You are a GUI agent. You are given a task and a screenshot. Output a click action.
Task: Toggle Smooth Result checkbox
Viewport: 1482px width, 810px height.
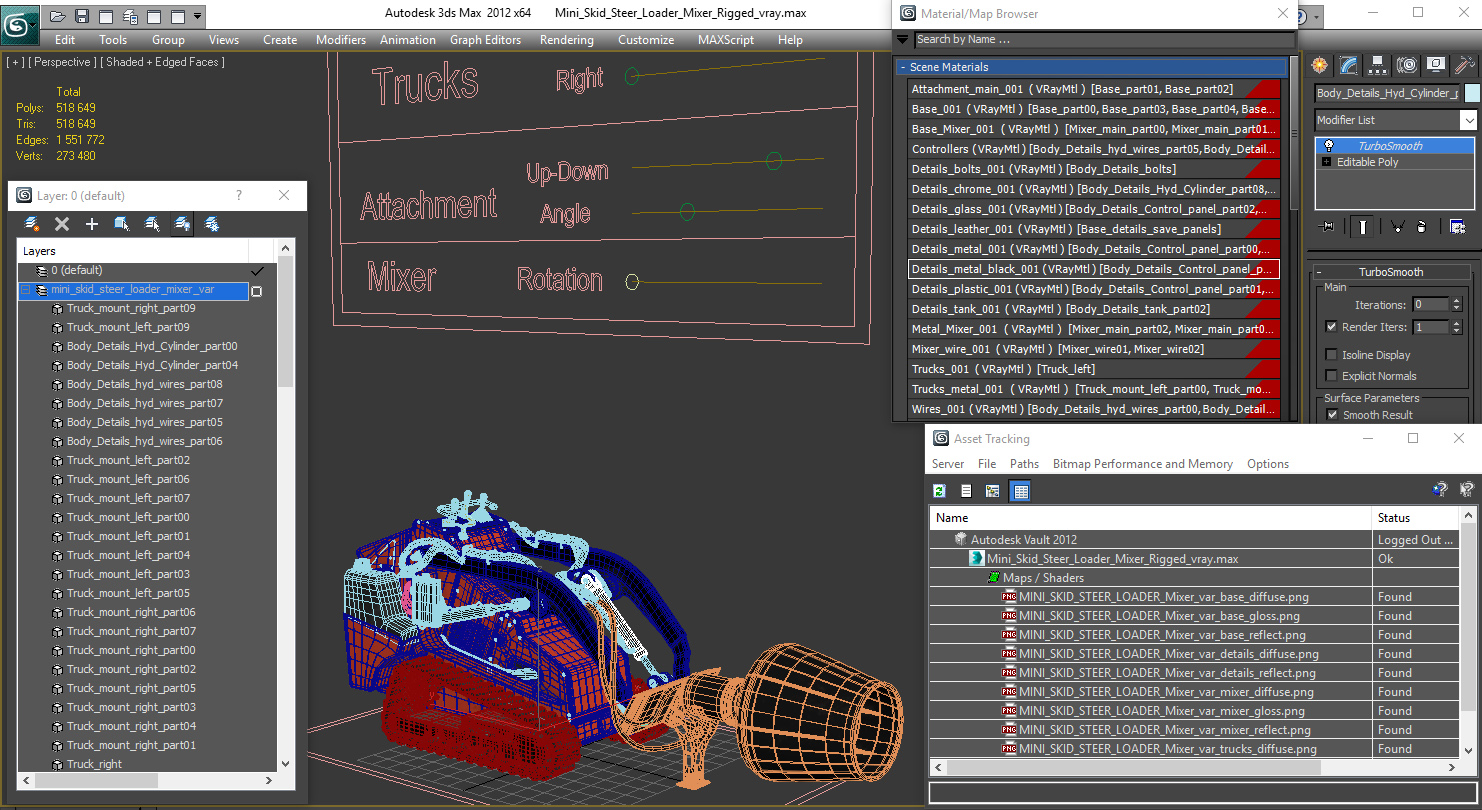pos(1331,415)
